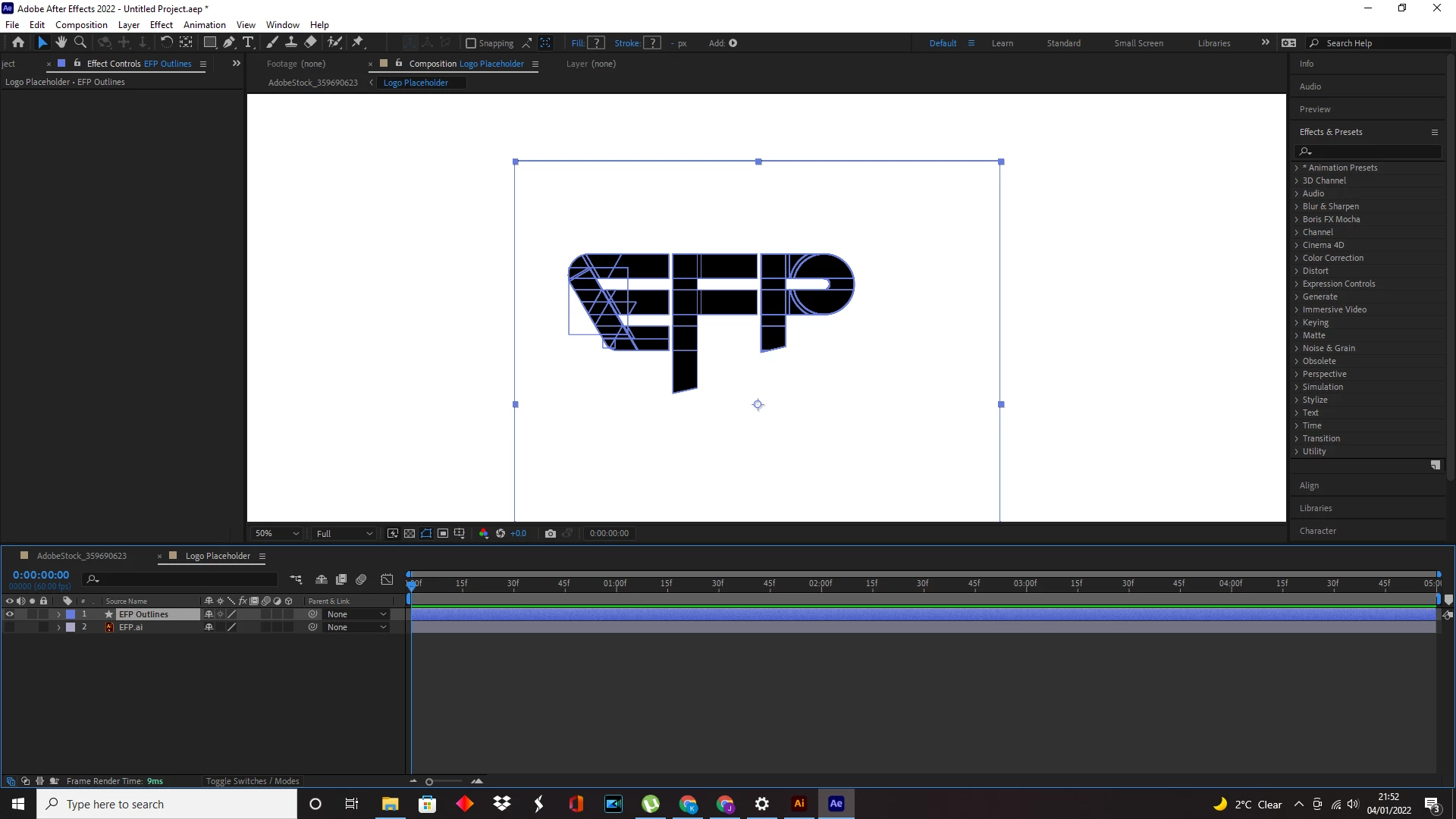The height and width of the screenshot is (819, 1456).
Task: Switch to the AdobeStock_359690623 timeline tab
Action: pyautogui.click(x=82, y=556)
